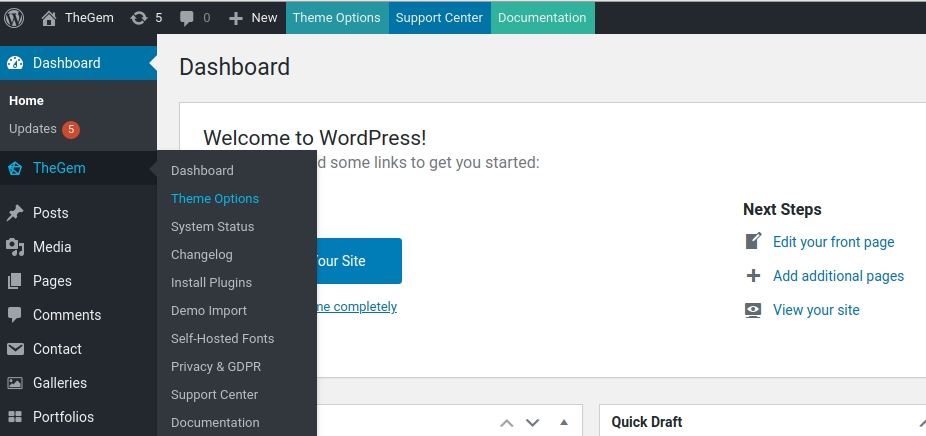Screen dimensions: 926x436
Task: Click the Edit your front page link
Action: click(x=833, y=242)
